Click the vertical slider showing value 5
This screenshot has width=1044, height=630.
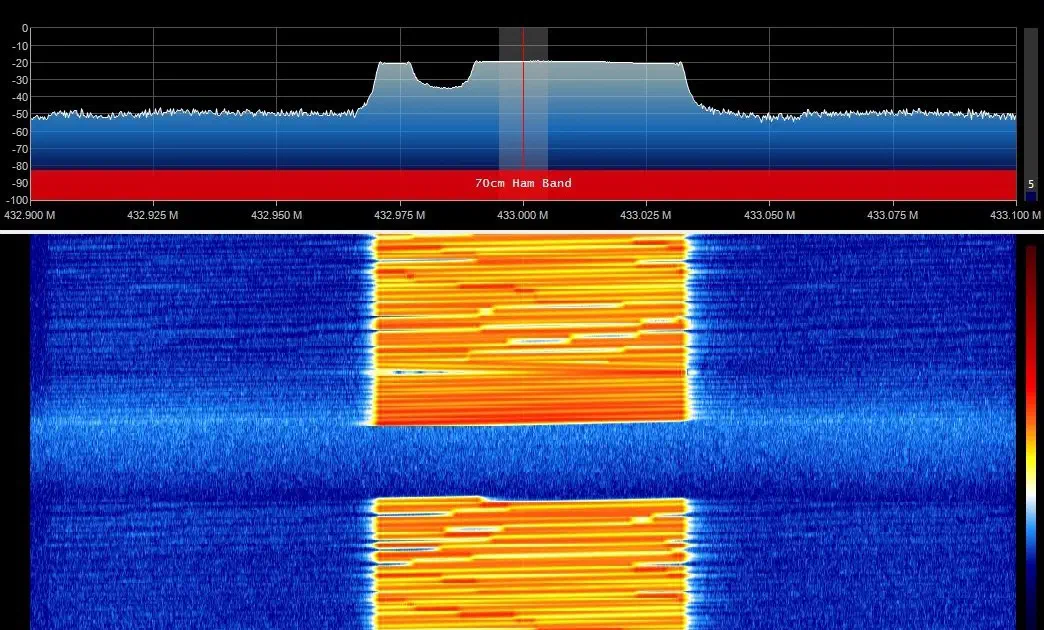click(x=1030, y=114)
